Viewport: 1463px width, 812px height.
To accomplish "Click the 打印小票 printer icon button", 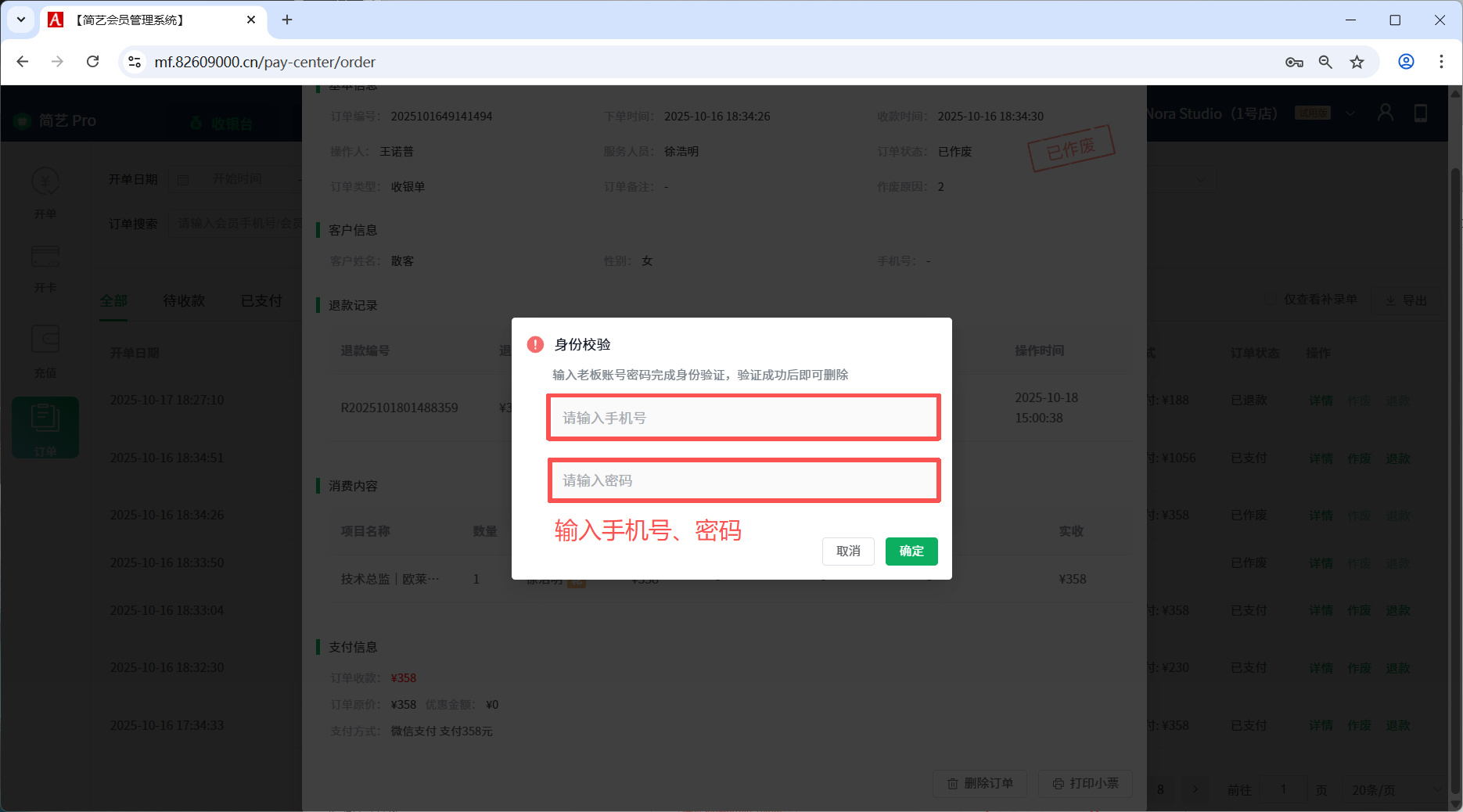I will [1085, 783].
